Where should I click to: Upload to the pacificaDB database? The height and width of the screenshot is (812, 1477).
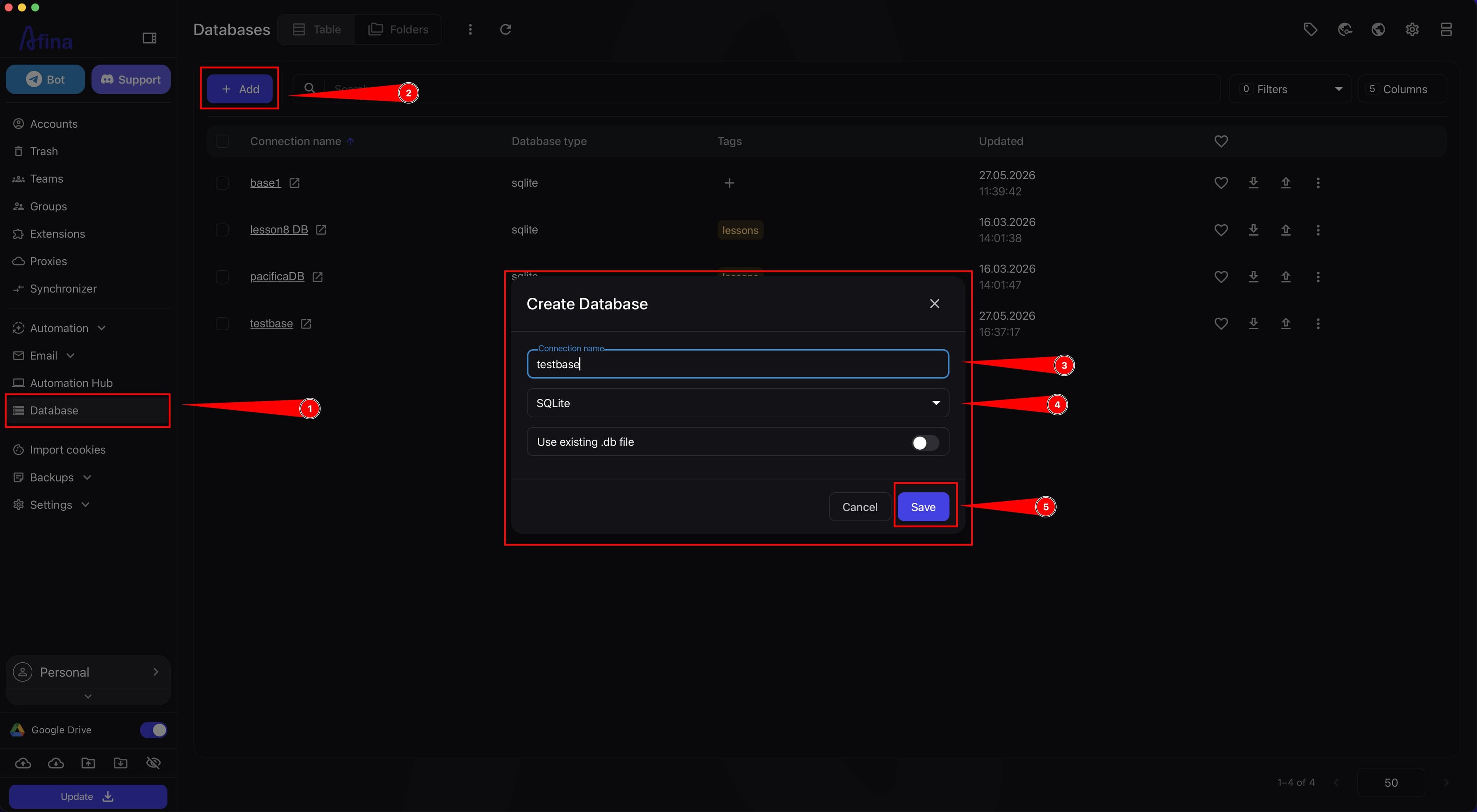(x=1286, y=277)
